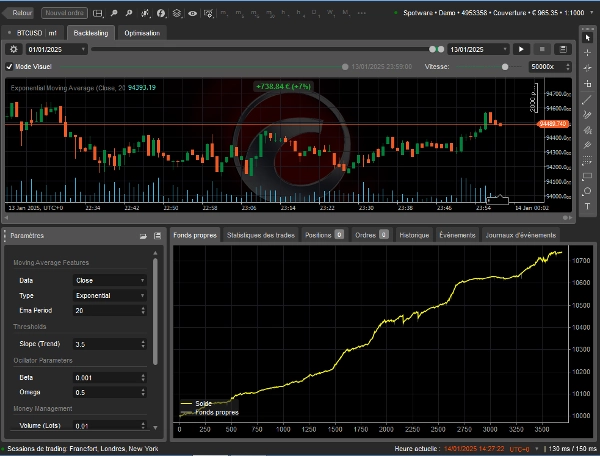
Task: Open the Data Close dropdown
Action: [x=109, y=280]
